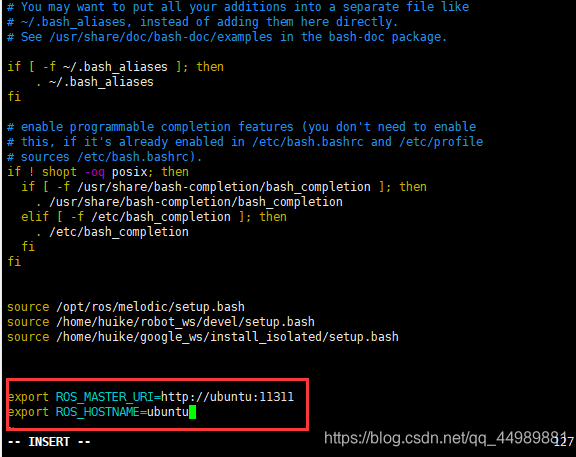Click the 'if ! shopt -oq posix; then' line

coord(98,172)
